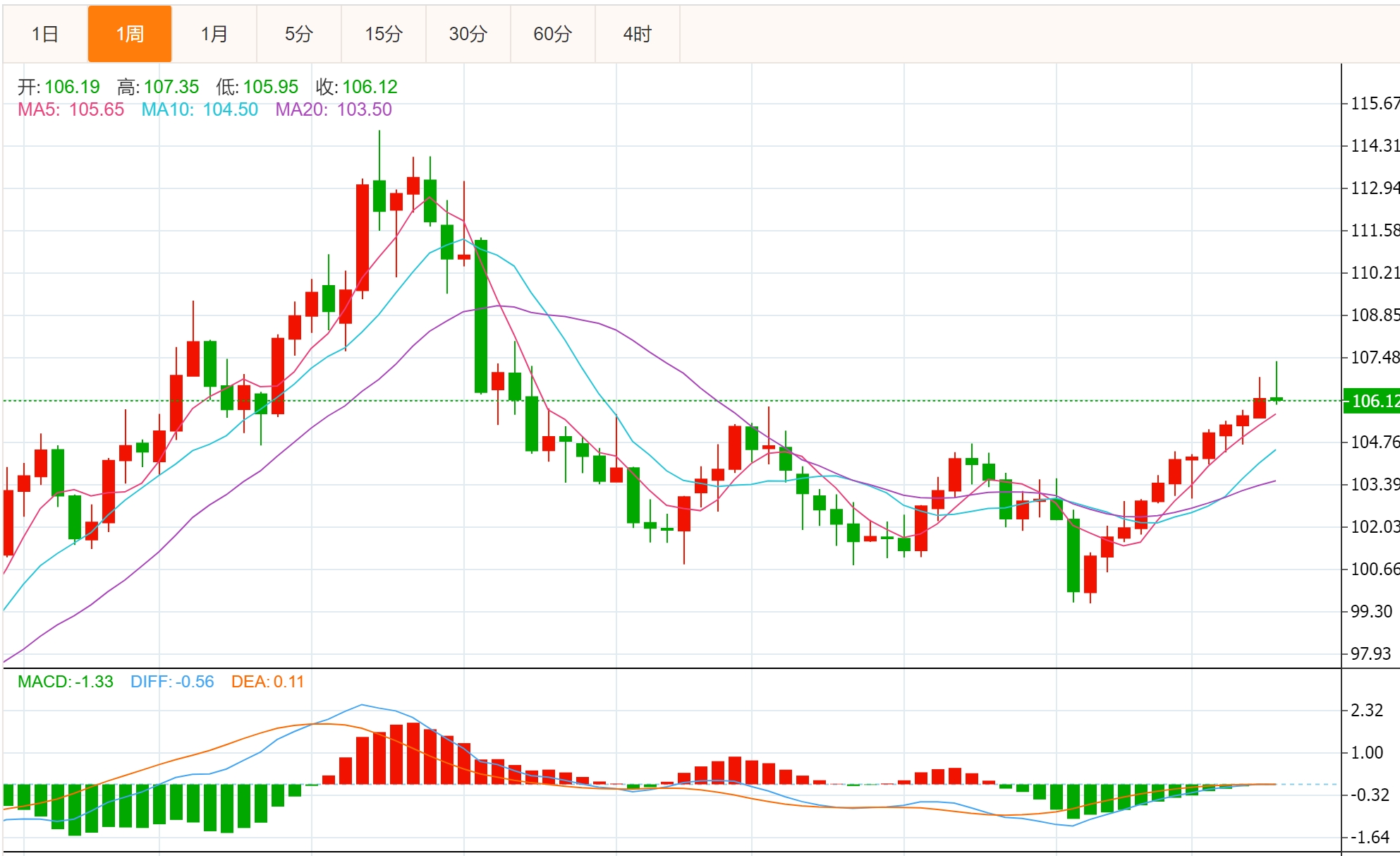Click the MA5 indicator label
The image size is (1400, 856).
(x=71, y=109)
